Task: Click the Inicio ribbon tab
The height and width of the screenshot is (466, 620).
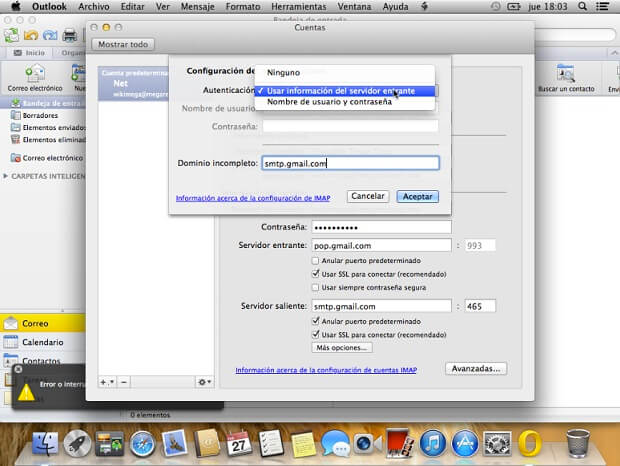Action: click(30, 53)
